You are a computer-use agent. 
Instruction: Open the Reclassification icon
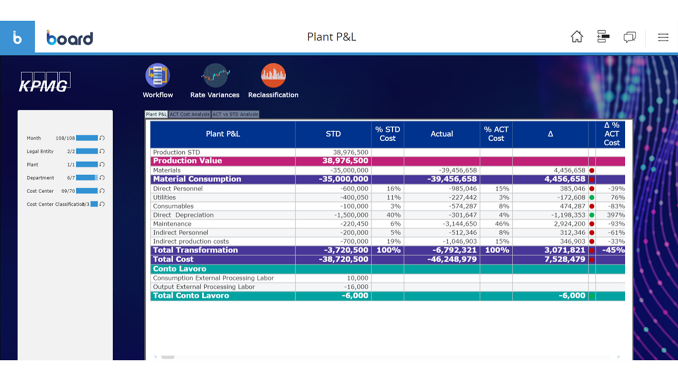(273, 76)
